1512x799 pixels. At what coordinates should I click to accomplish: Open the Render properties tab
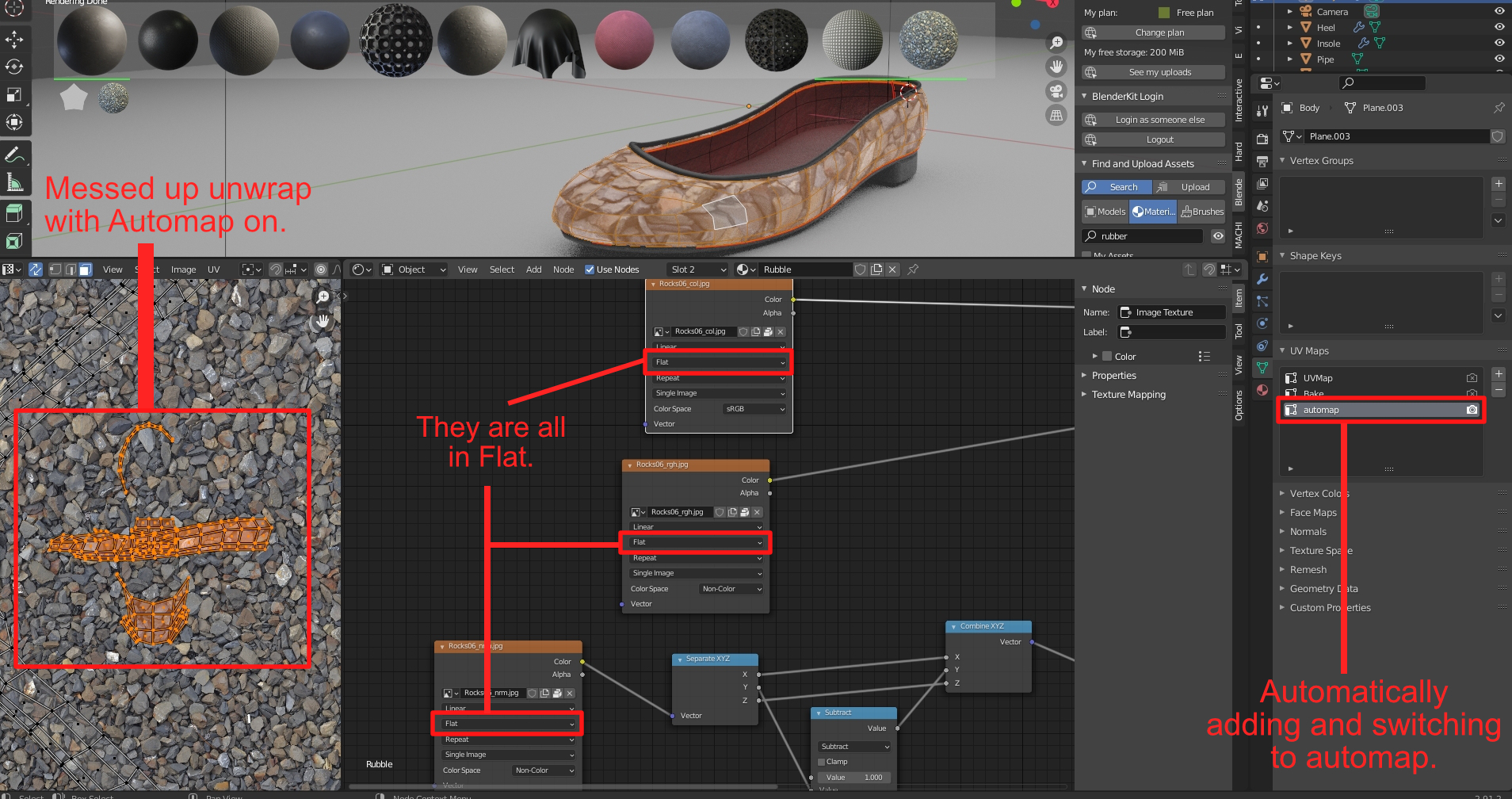pos(1262,139)
